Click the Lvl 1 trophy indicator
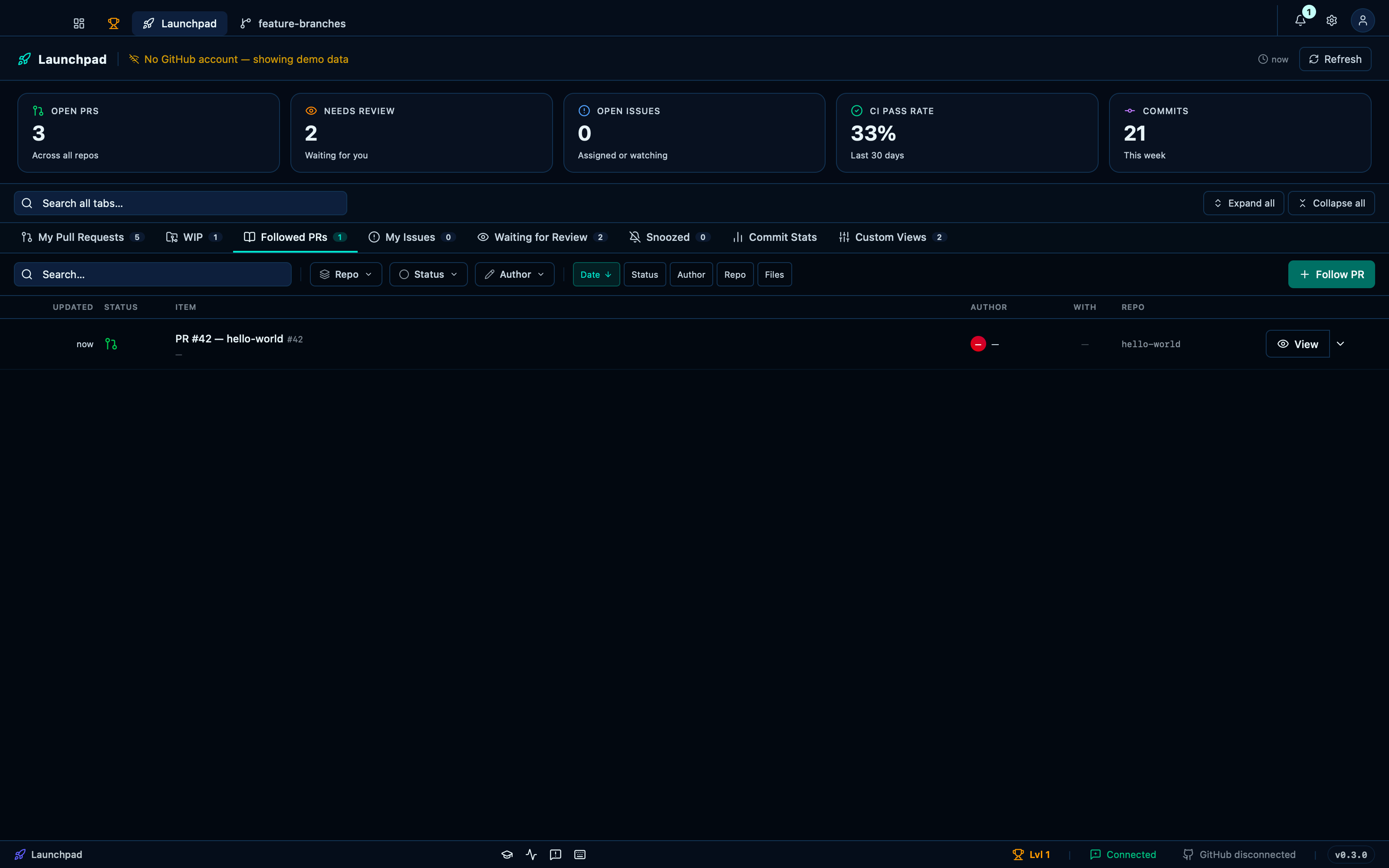This screenshot has height=868, width=1389. [1031, 854]
